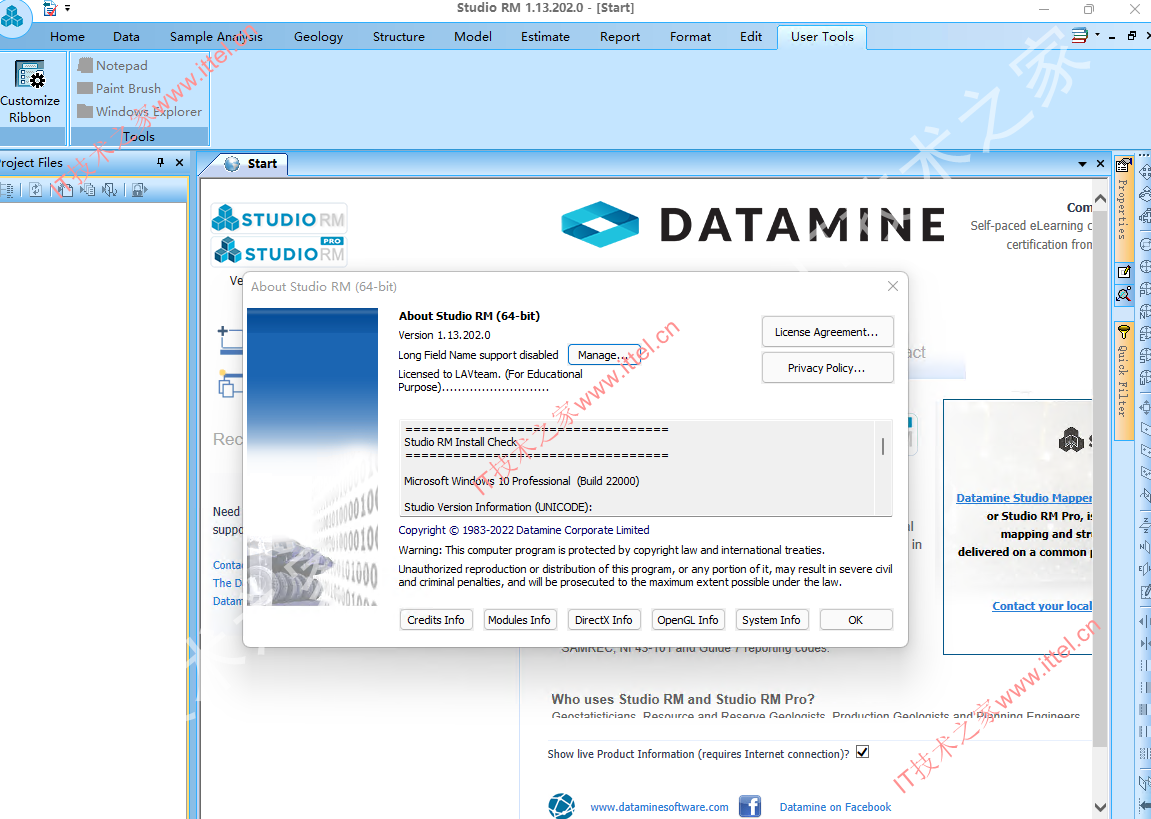
Task: Open the quick access toolbar dropdown arrow
Action: coord(68,9)
